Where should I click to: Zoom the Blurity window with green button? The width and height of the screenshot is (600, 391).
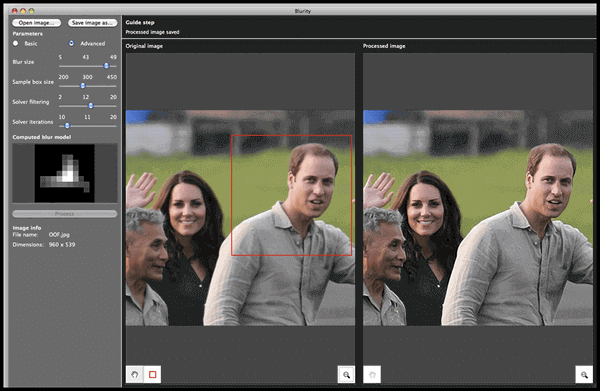[x=31, y=11]
